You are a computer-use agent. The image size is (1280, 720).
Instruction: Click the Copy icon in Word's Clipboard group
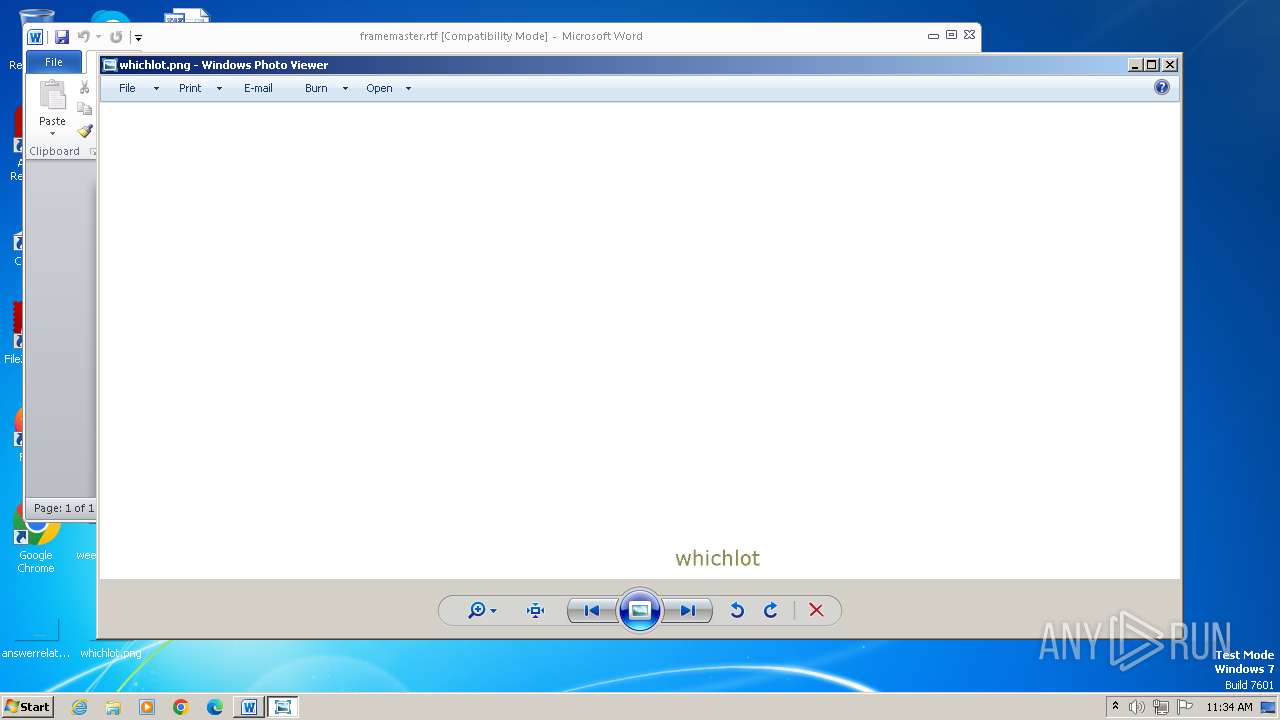(85, 109)
